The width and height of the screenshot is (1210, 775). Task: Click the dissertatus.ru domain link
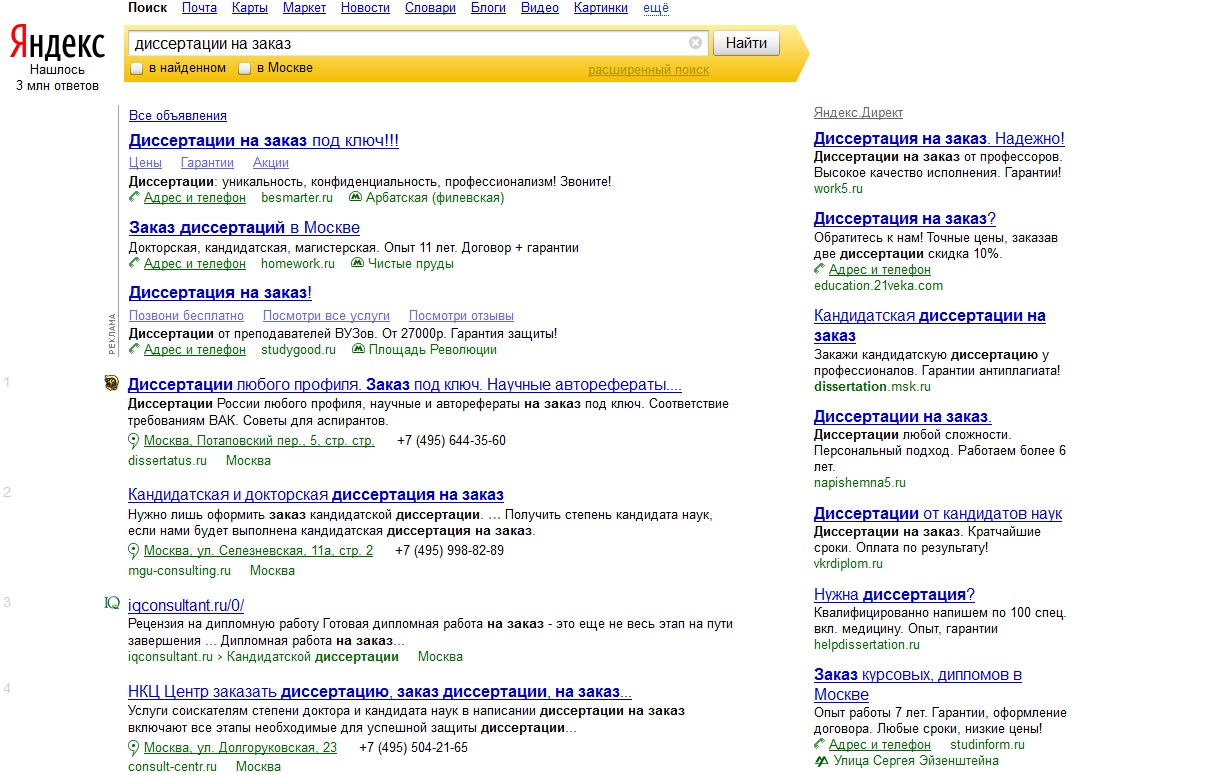167,461
